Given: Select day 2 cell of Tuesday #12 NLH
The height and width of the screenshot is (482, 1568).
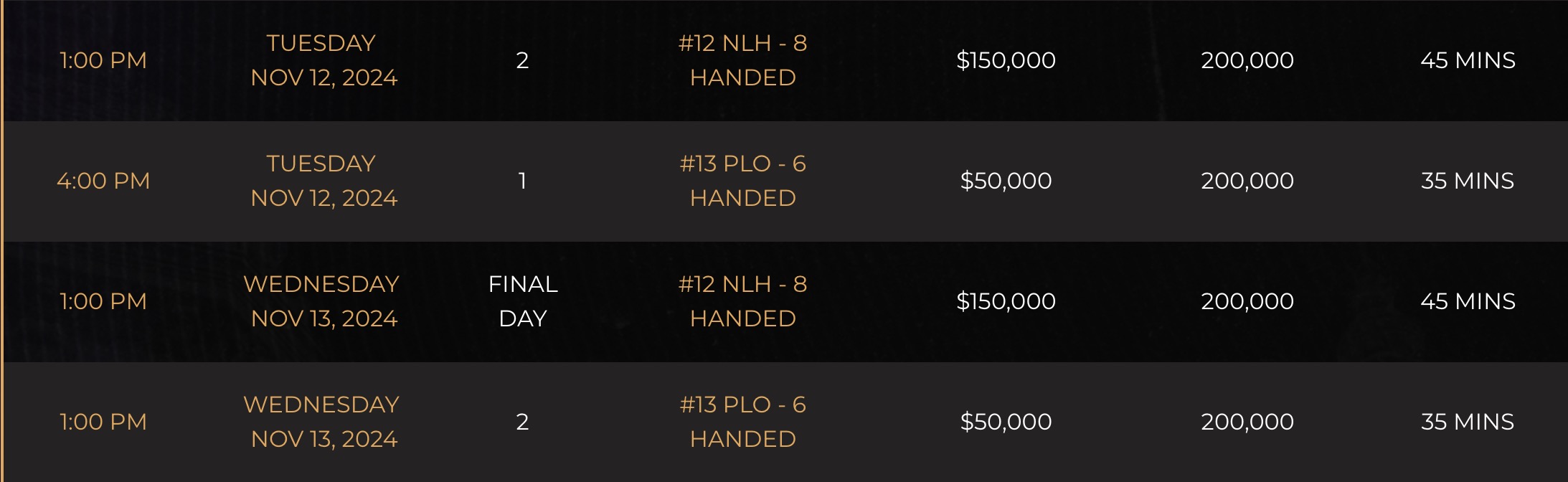Looking at the screenshot, I should coord(522,60).
